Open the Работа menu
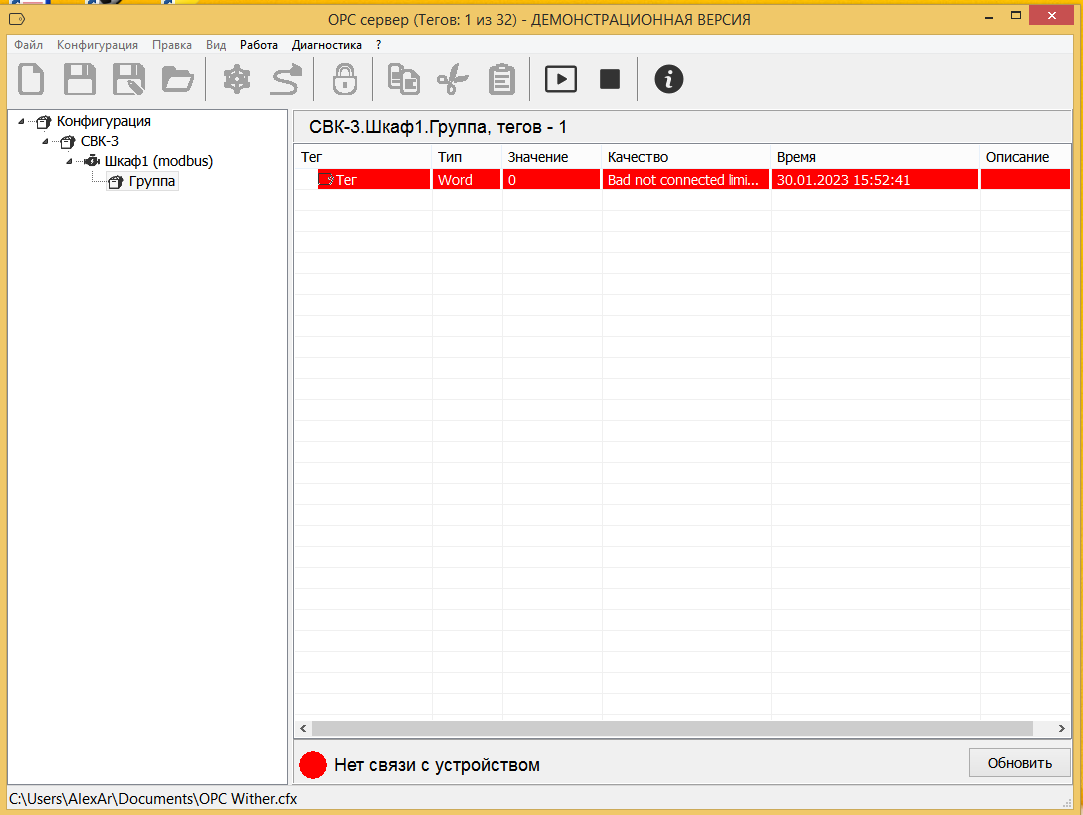 click(x=259, y=45)
